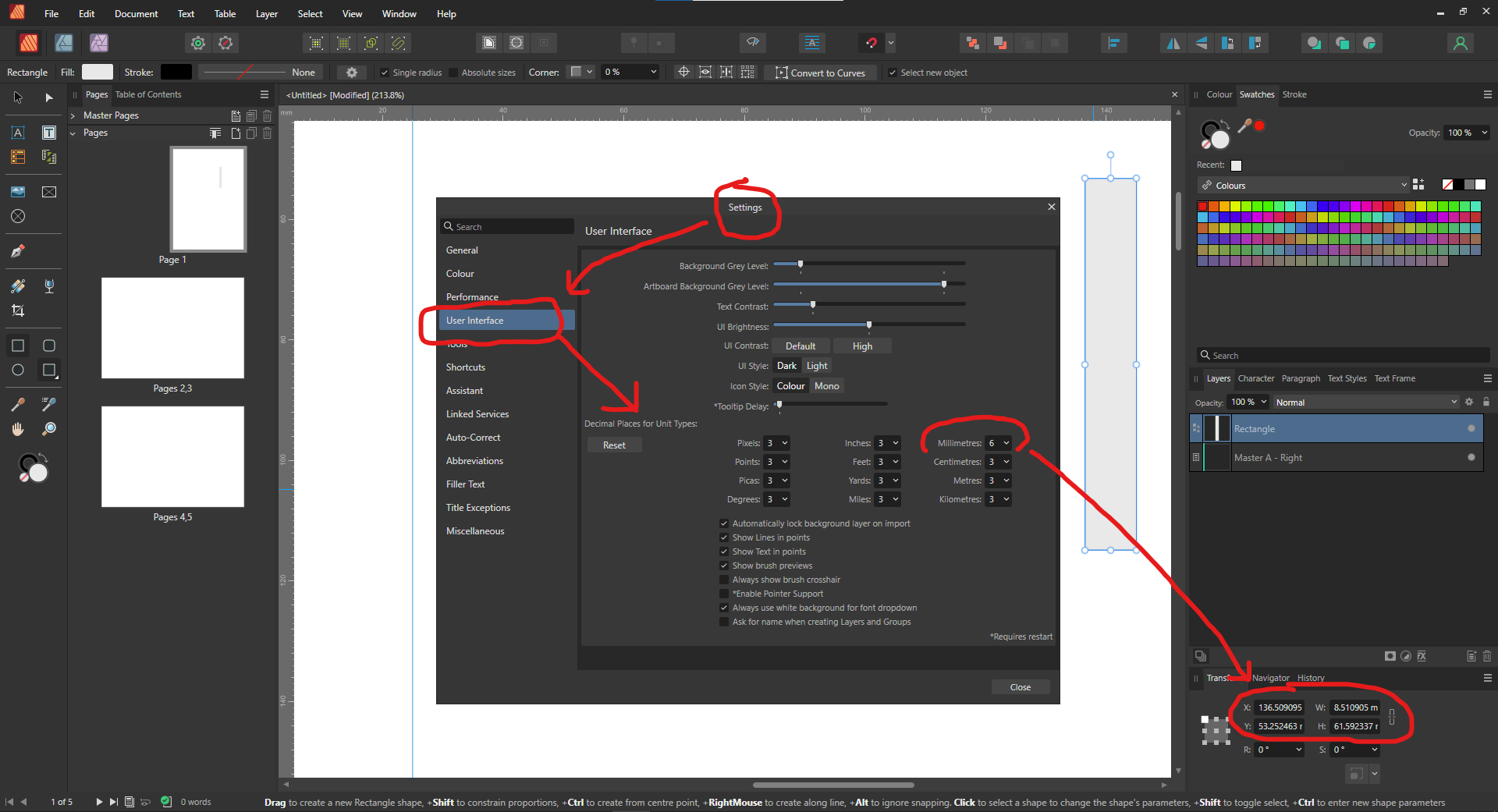1498x812 pixels.
Task: Open the Corner type dropdown
Action: [x=581, y=72]
